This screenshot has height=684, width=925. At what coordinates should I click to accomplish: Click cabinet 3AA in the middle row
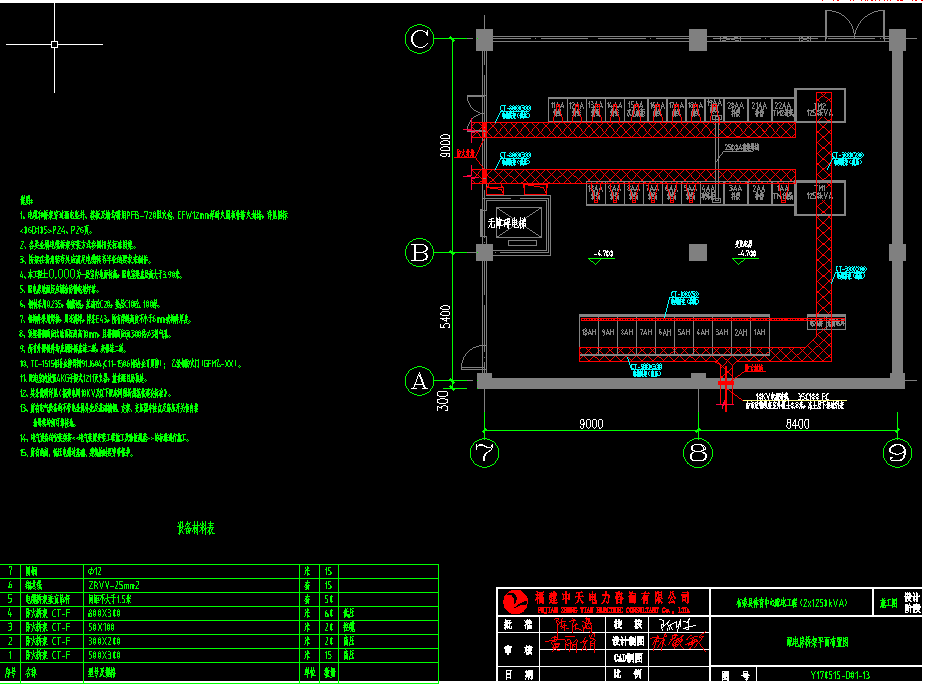click(x=735, y=194)
